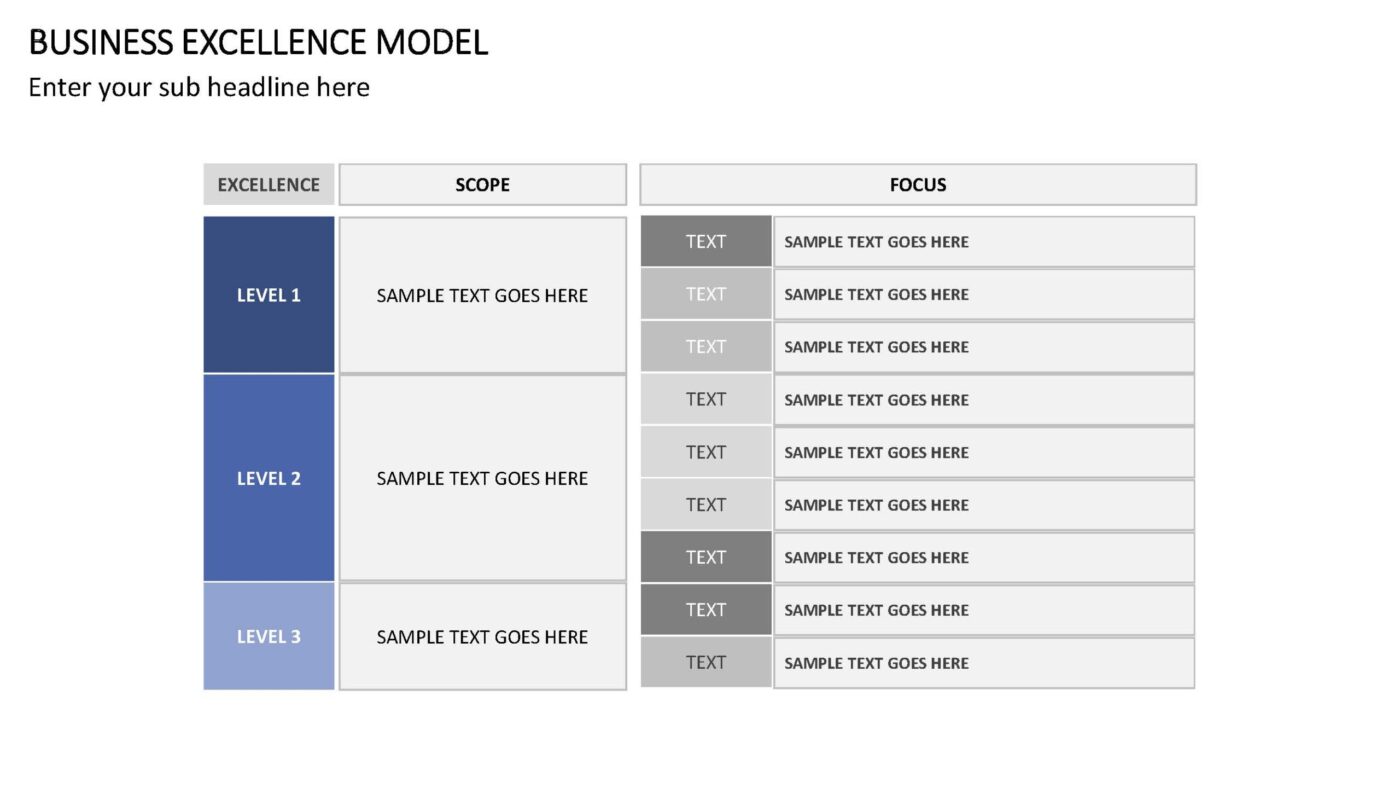Select the scope sample text beside LEVEL 3
The image size is (1400, 788).
point(483,636)
